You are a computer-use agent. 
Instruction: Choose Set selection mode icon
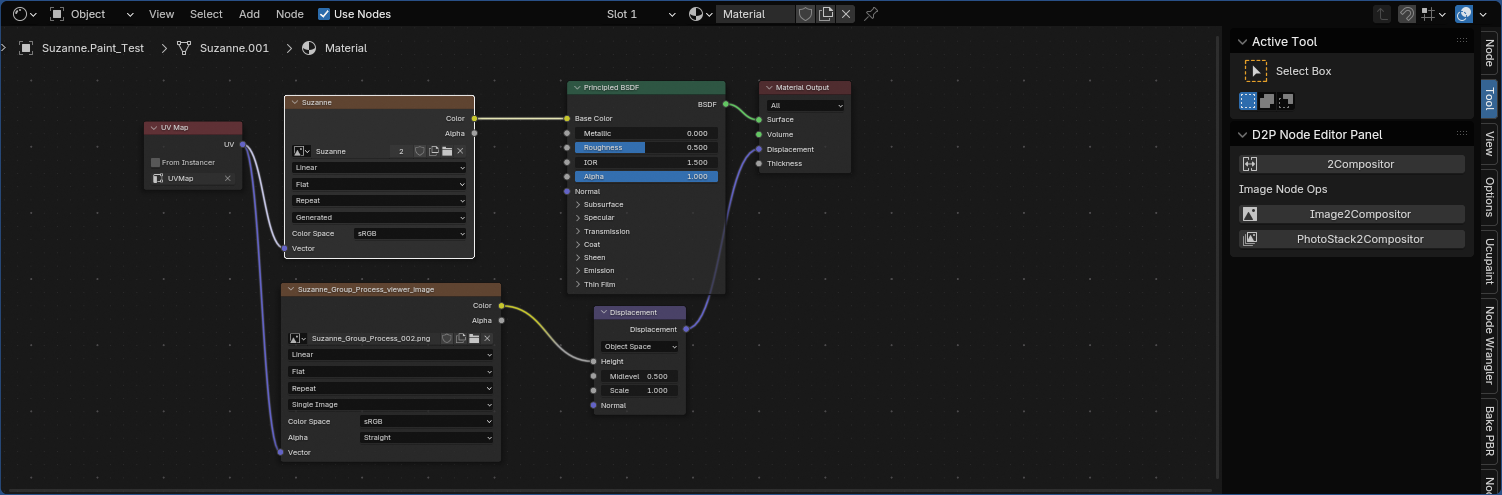tap(1248, 101)
